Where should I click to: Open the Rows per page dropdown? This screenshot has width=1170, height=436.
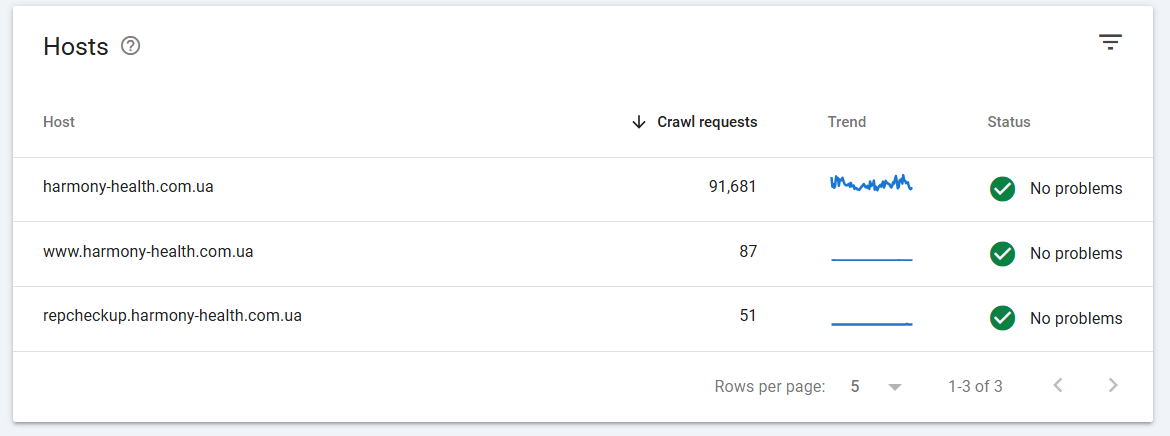[x=895, y=387]
